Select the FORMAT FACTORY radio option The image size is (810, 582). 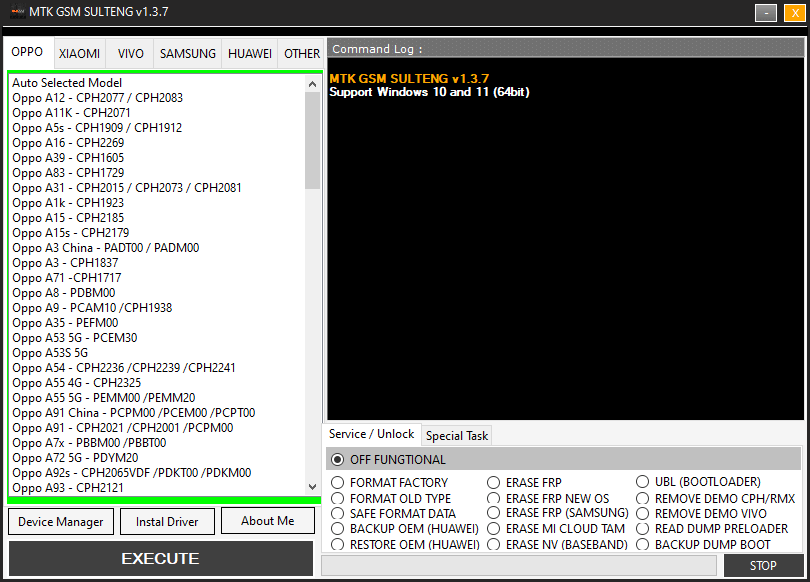[x=338, y=483]
